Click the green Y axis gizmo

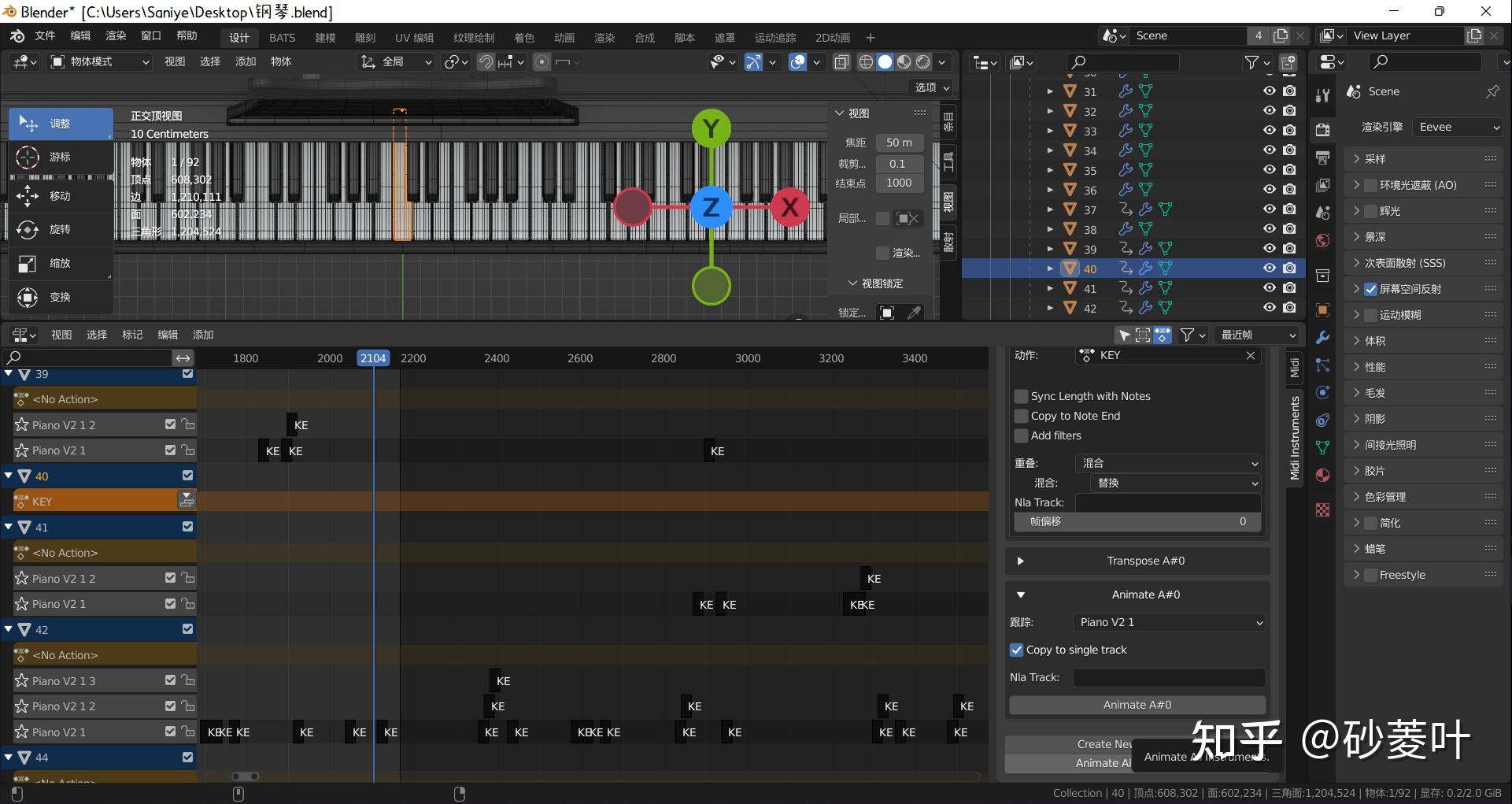point(711,128)
